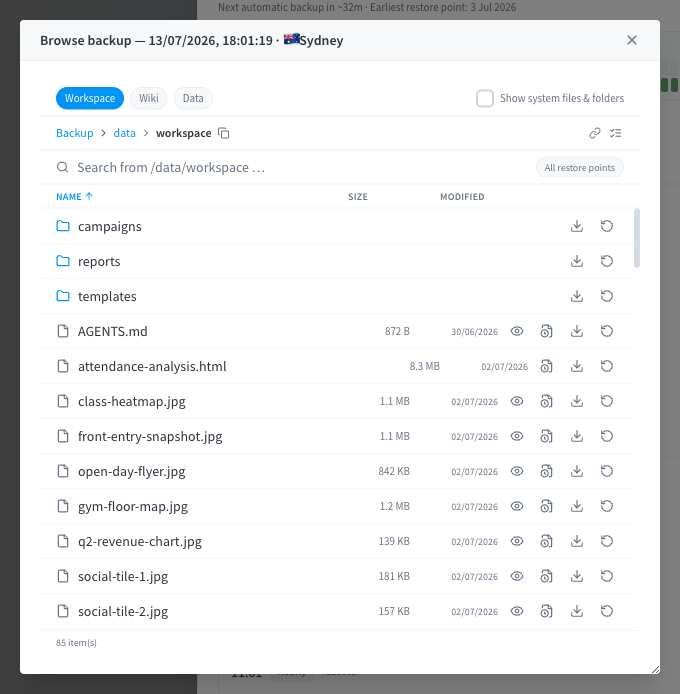Download the campaigns folder

(x=576, y=226)
